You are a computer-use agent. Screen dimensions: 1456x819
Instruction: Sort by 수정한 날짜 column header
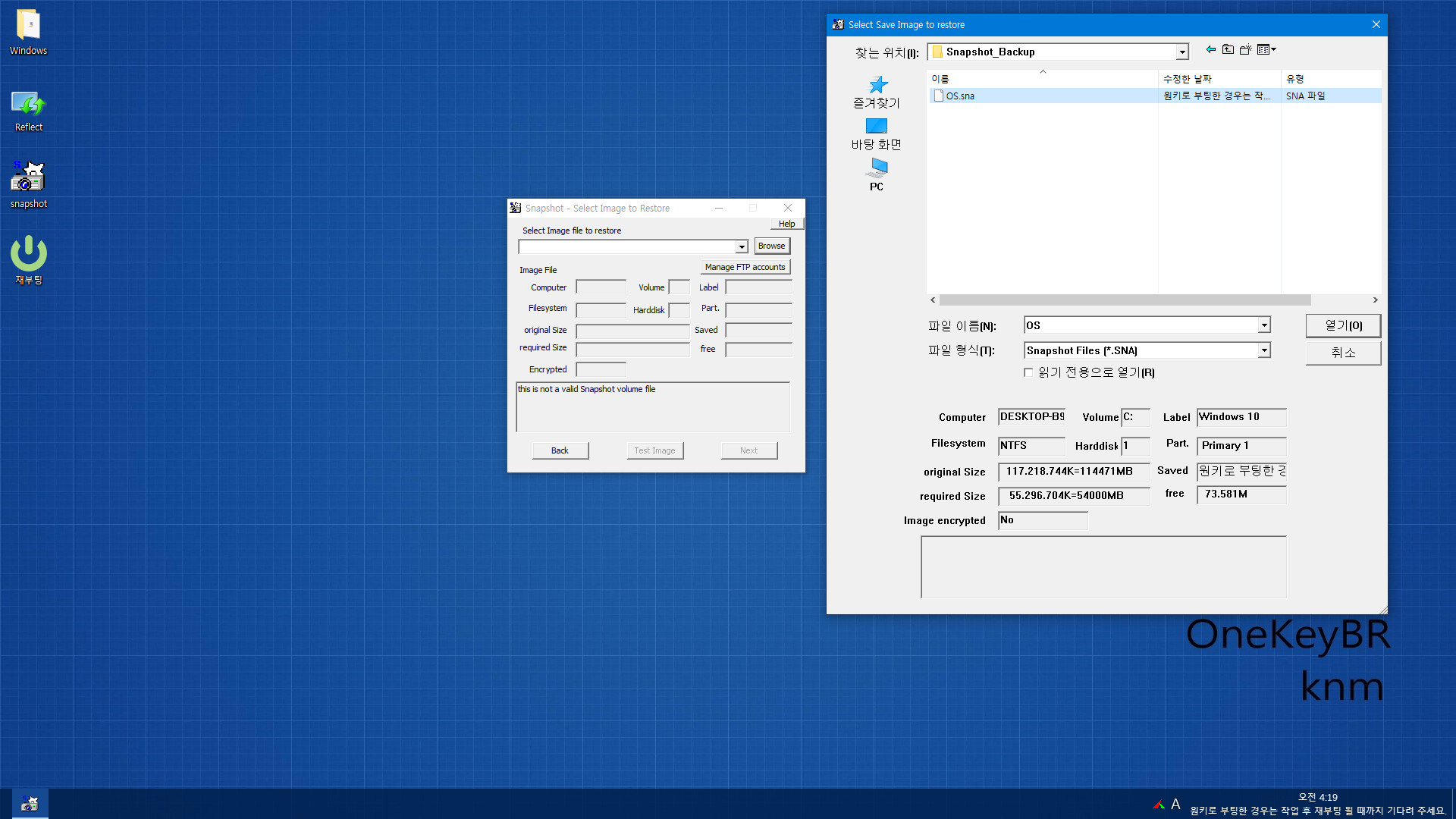(1219, 79)
